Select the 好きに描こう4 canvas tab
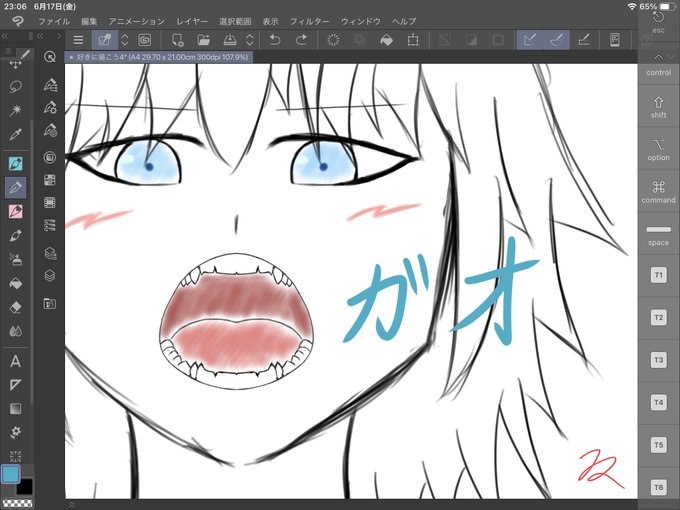Viewport: 680px width, 510px height. pyautogui.click(x=159, y=57)
